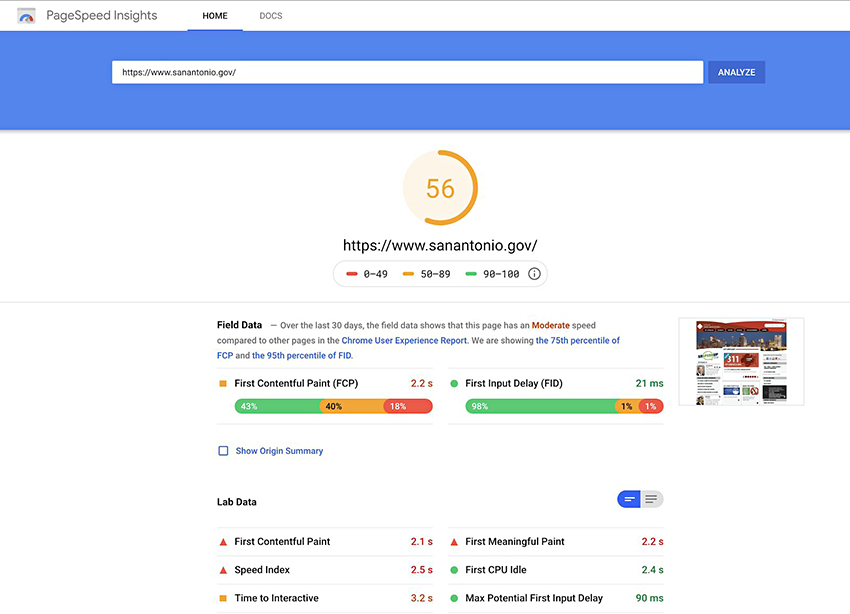The image size is (850, 614).
Task: Click the PageSpeed Insights title text
Action: coord(102,16)
